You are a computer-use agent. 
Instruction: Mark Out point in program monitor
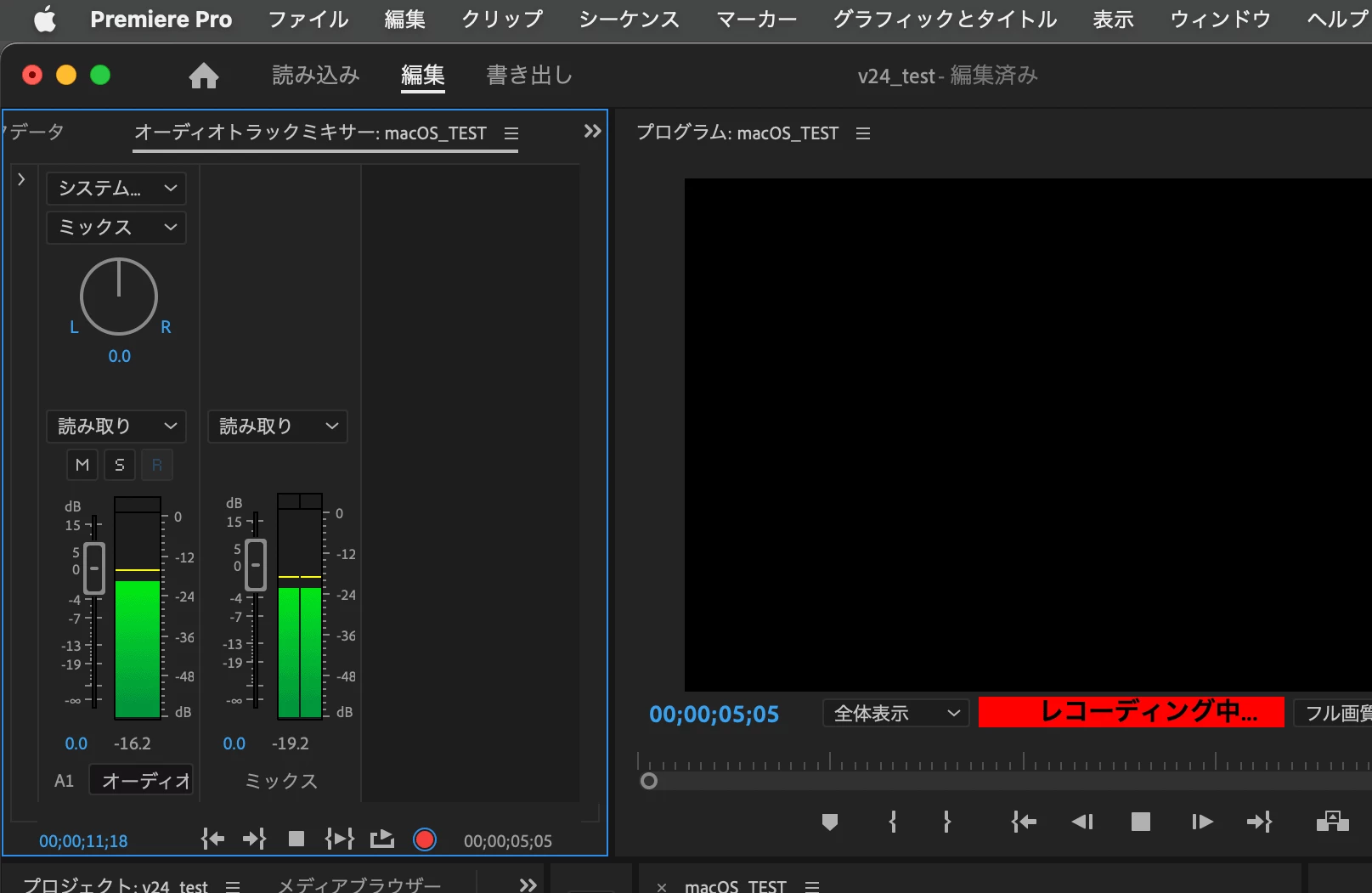click(947, 822)
